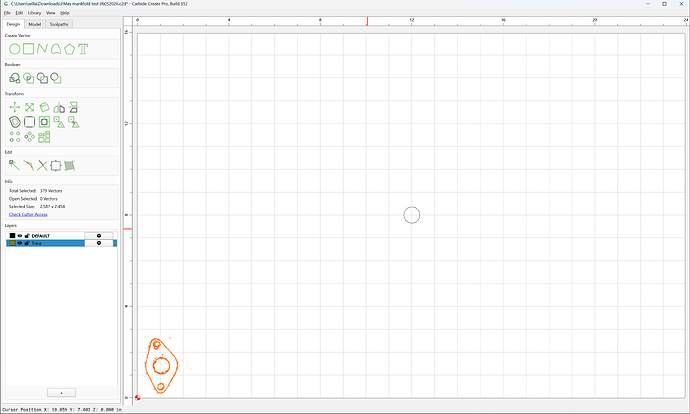Select the Curve vector tool
This screenshot has height=414, width=690.
pos(56,49)
